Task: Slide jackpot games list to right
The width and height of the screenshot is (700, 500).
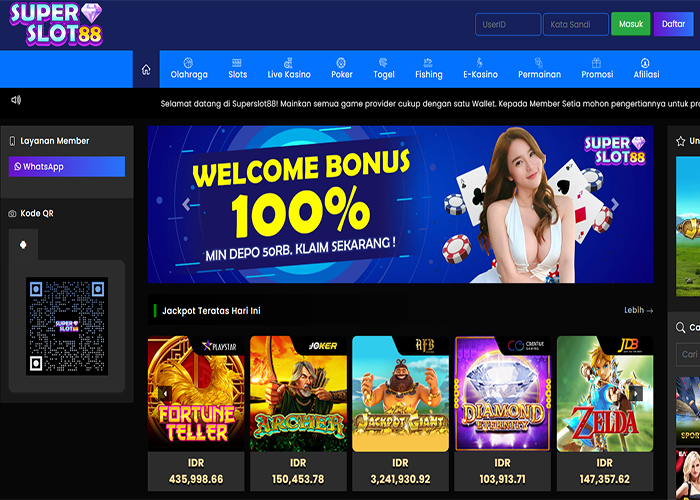Action: click(x=636, y=393)
